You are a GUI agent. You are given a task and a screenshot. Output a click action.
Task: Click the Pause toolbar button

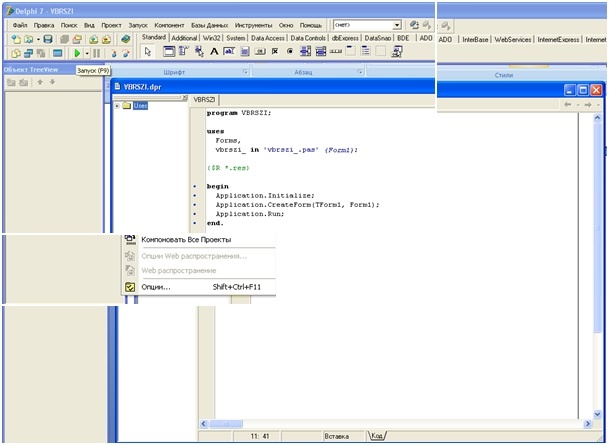[96, 53]
